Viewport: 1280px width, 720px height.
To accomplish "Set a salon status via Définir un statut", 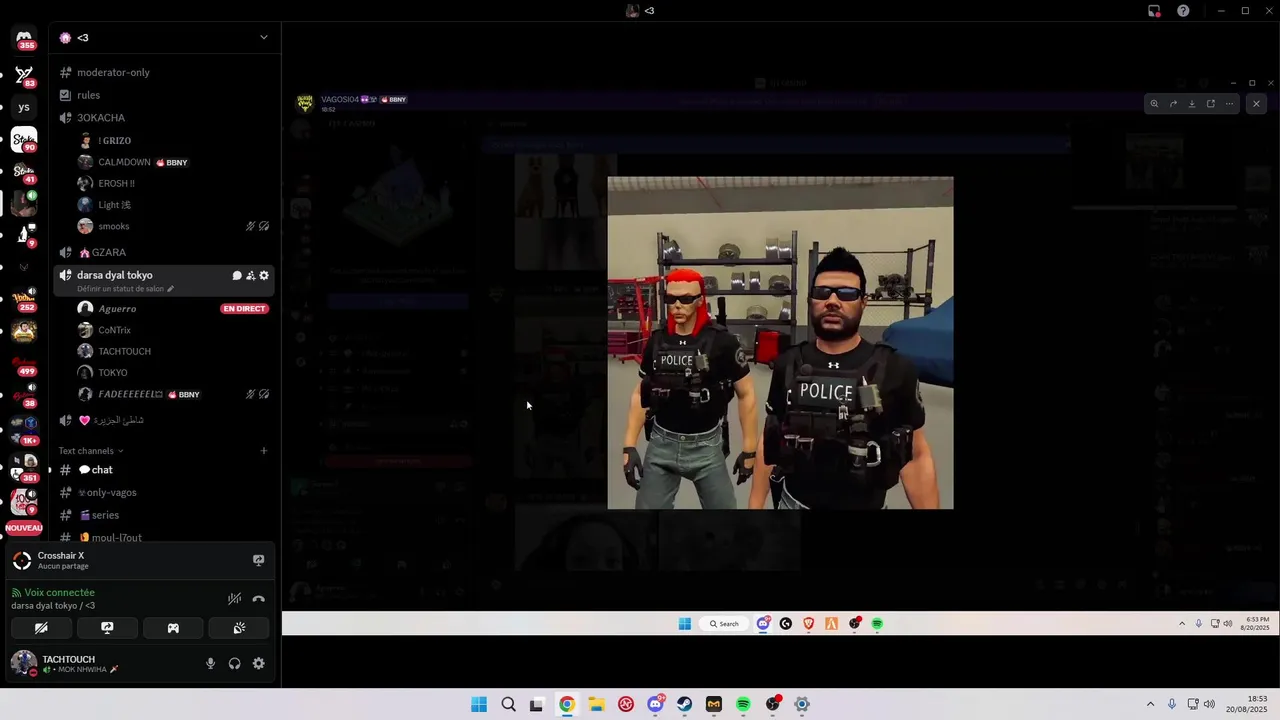I will [x=125, y=289].
